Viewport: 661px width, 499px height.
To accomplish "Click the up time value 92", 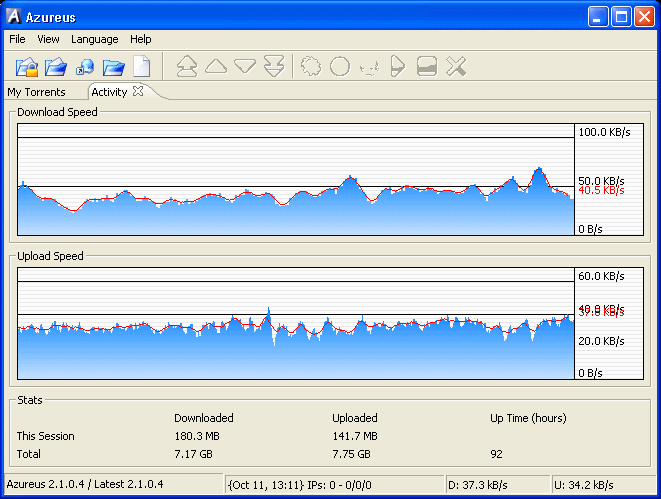I will pos(496,454).
